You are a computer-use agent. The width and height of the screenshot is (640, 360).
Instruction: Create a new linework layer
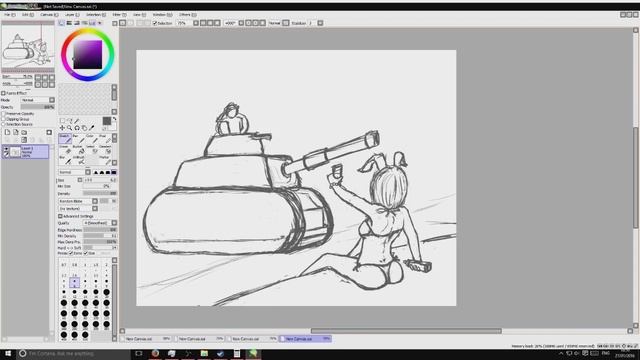coord(16,132)
